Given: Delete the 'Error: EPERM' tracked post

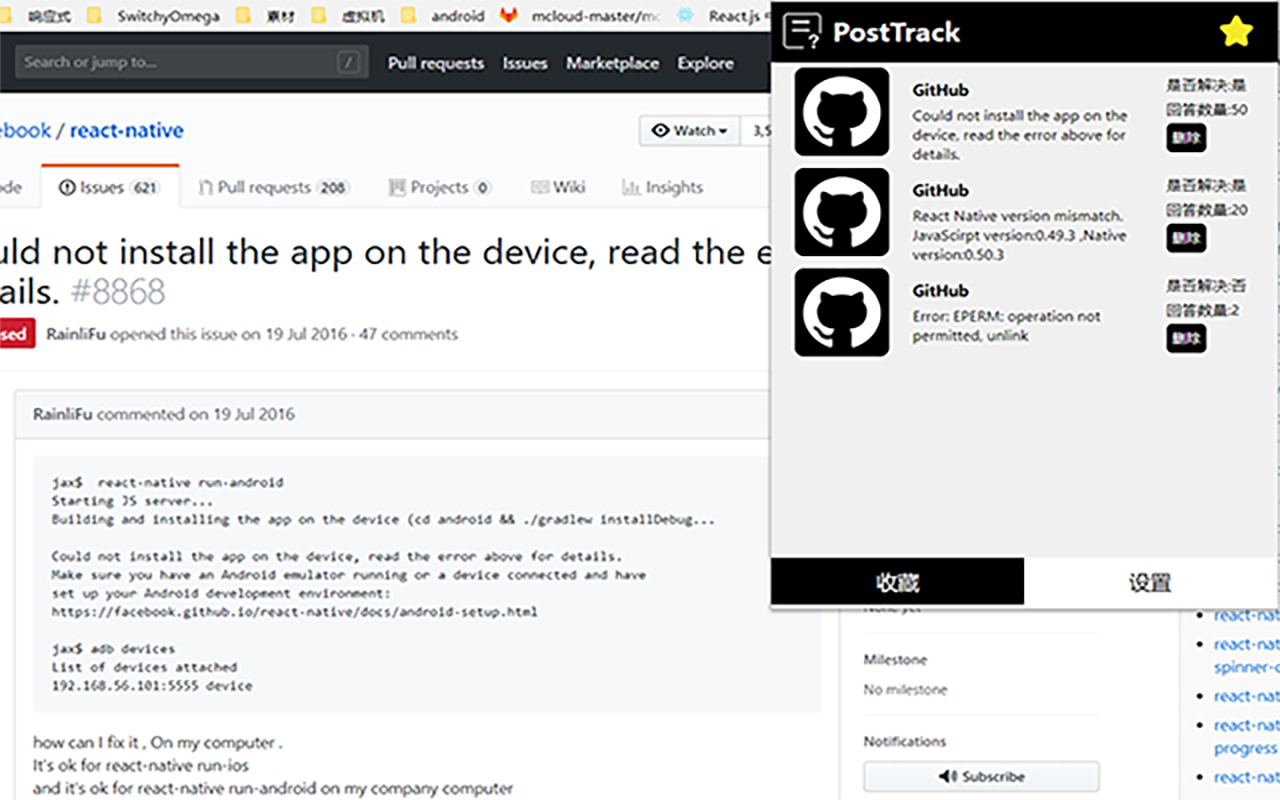Looking at the screenshot, I should [1186, 338].
